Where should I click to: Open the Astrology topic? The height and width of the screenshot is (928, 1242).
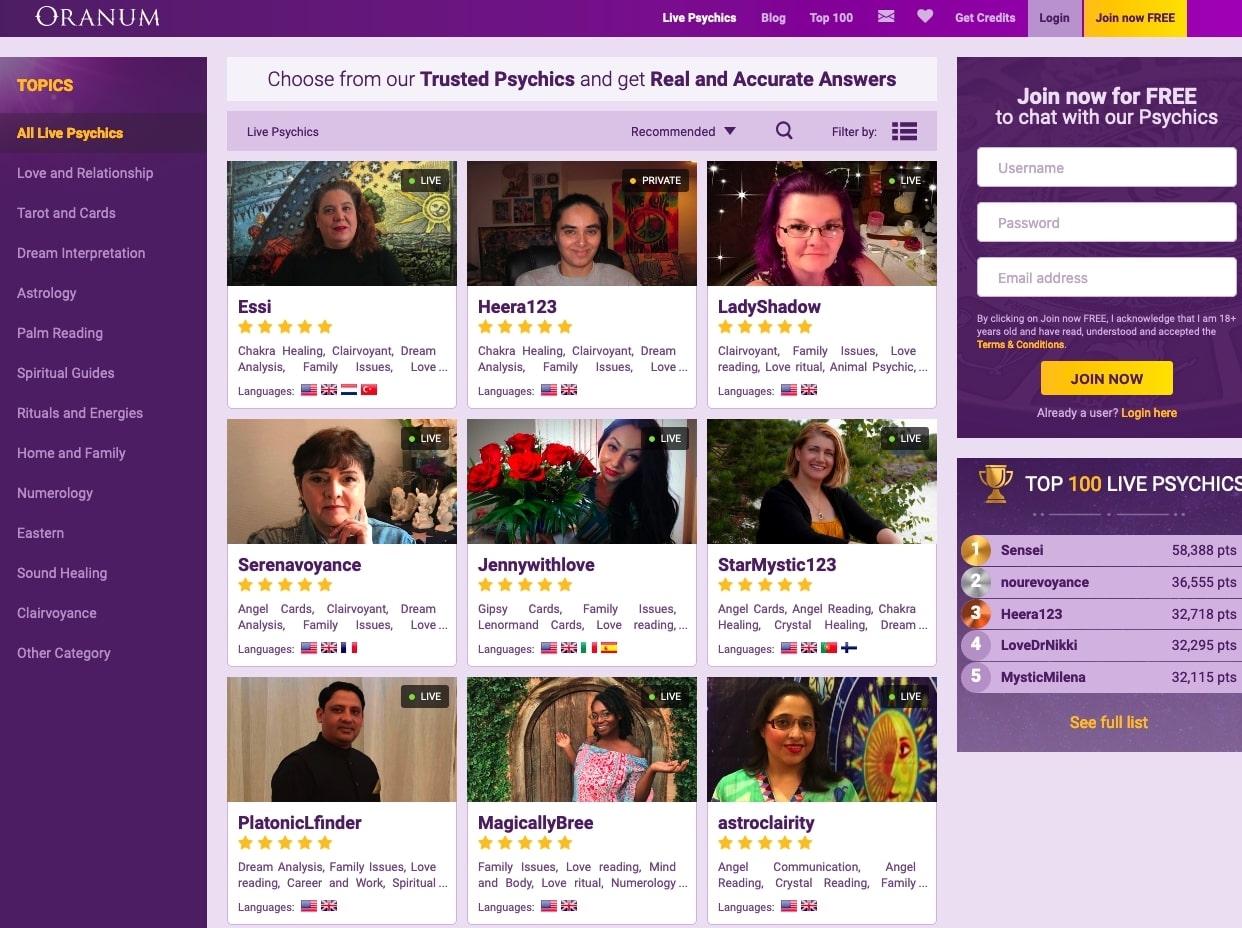(x=46, y=293)
